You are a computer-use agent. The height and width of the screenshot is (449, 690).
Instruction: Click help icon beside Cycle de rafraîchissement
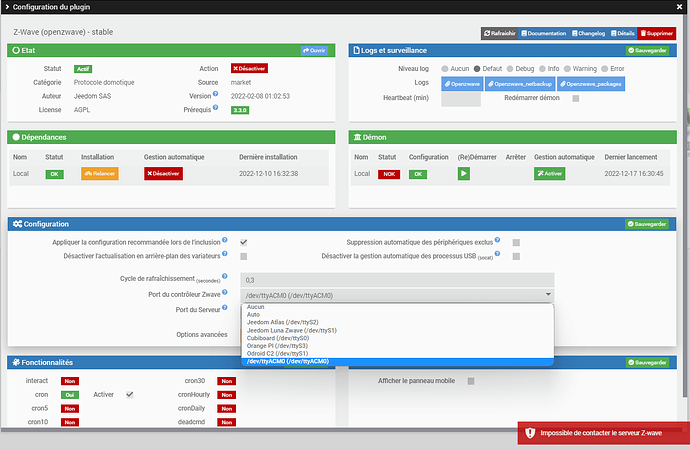click(x=225, y=276)
